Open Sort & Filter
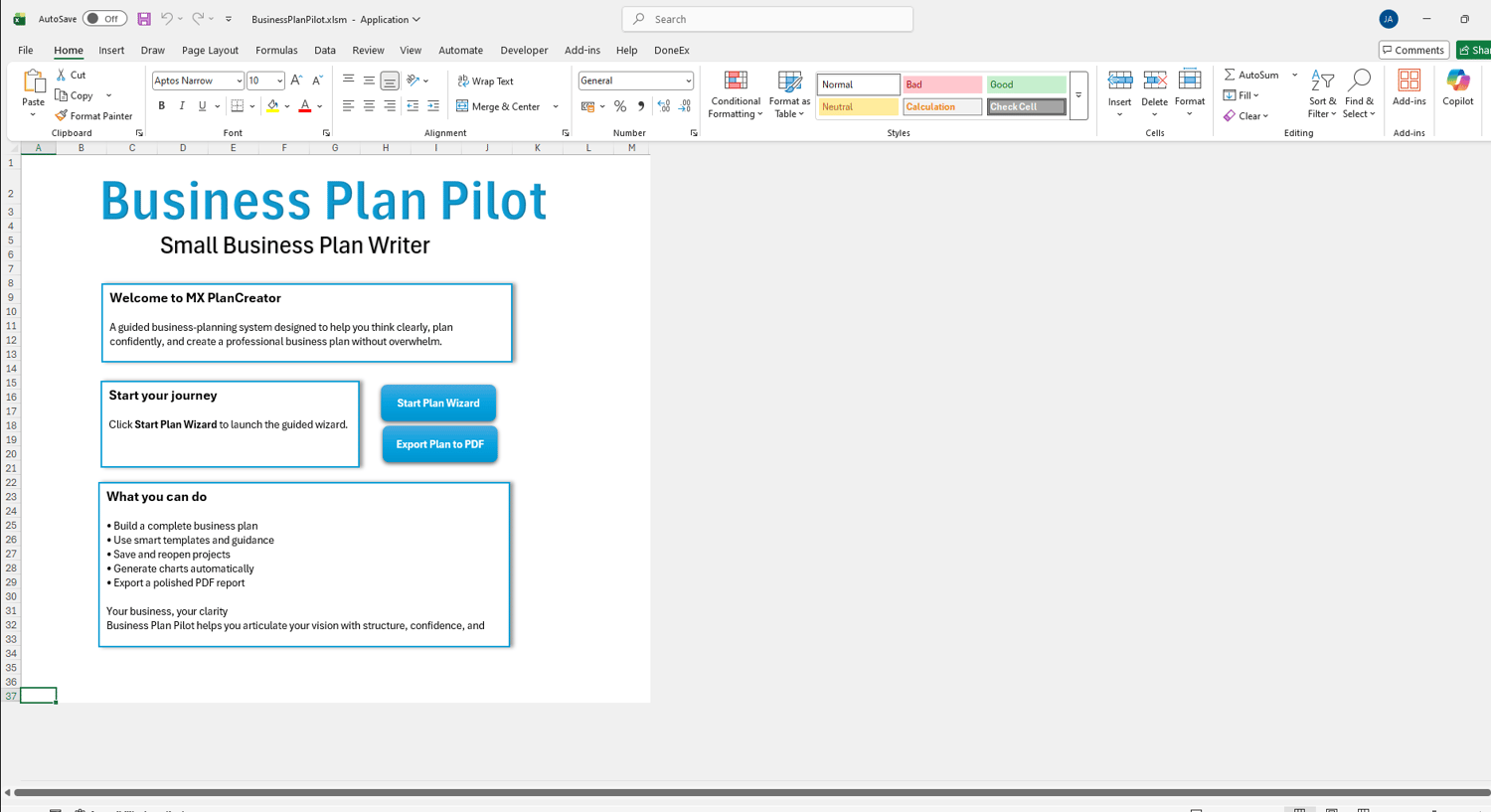The height and width of the screenshot is (812, 1491). pos(1322,94)
